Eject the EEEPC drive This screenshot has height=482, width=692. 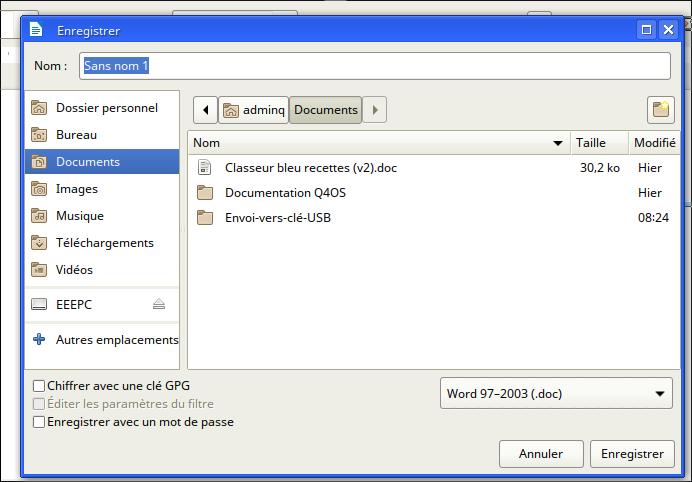159,304
